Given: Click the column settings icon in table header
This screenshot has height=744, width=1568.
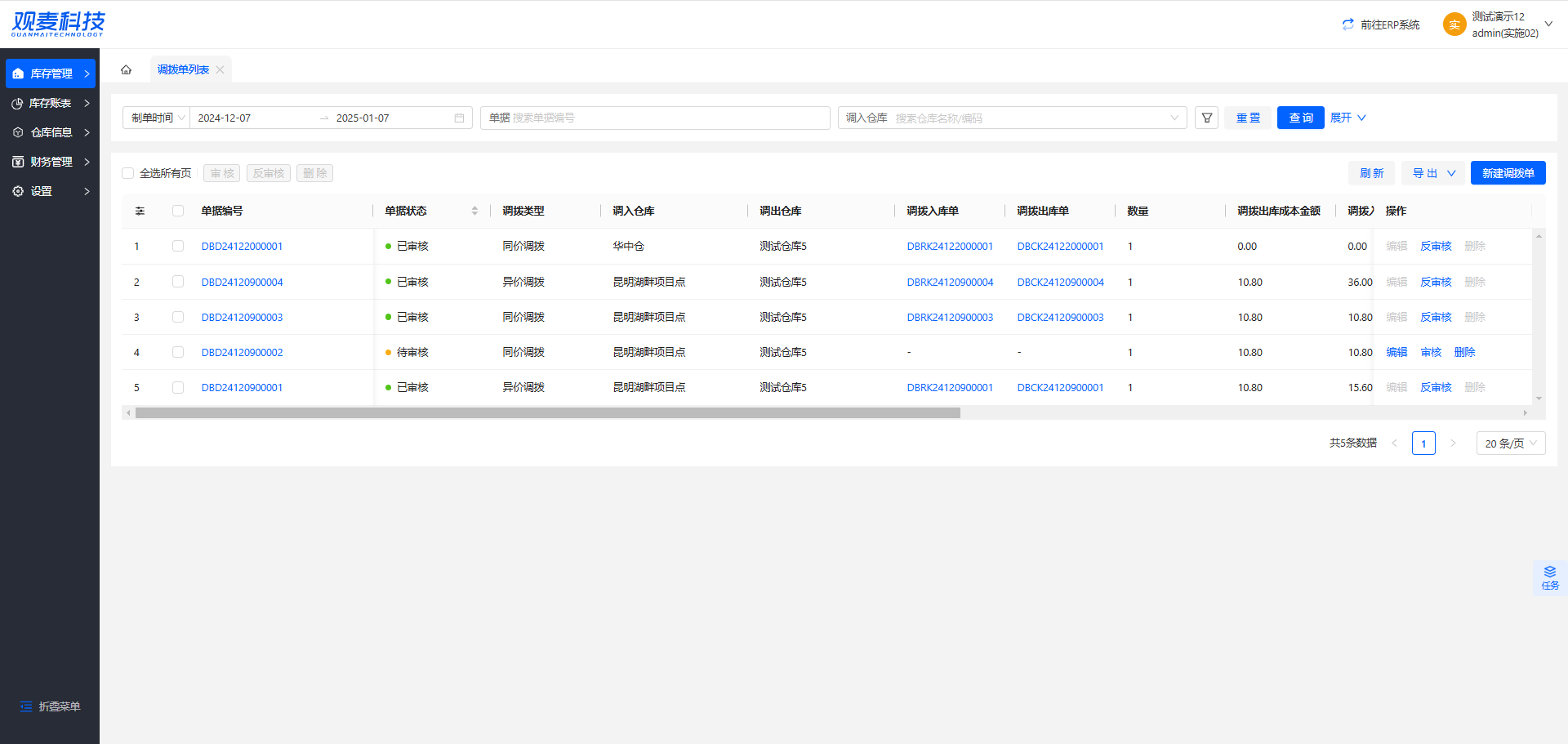Looking at the screenshot, I should 140,211.
